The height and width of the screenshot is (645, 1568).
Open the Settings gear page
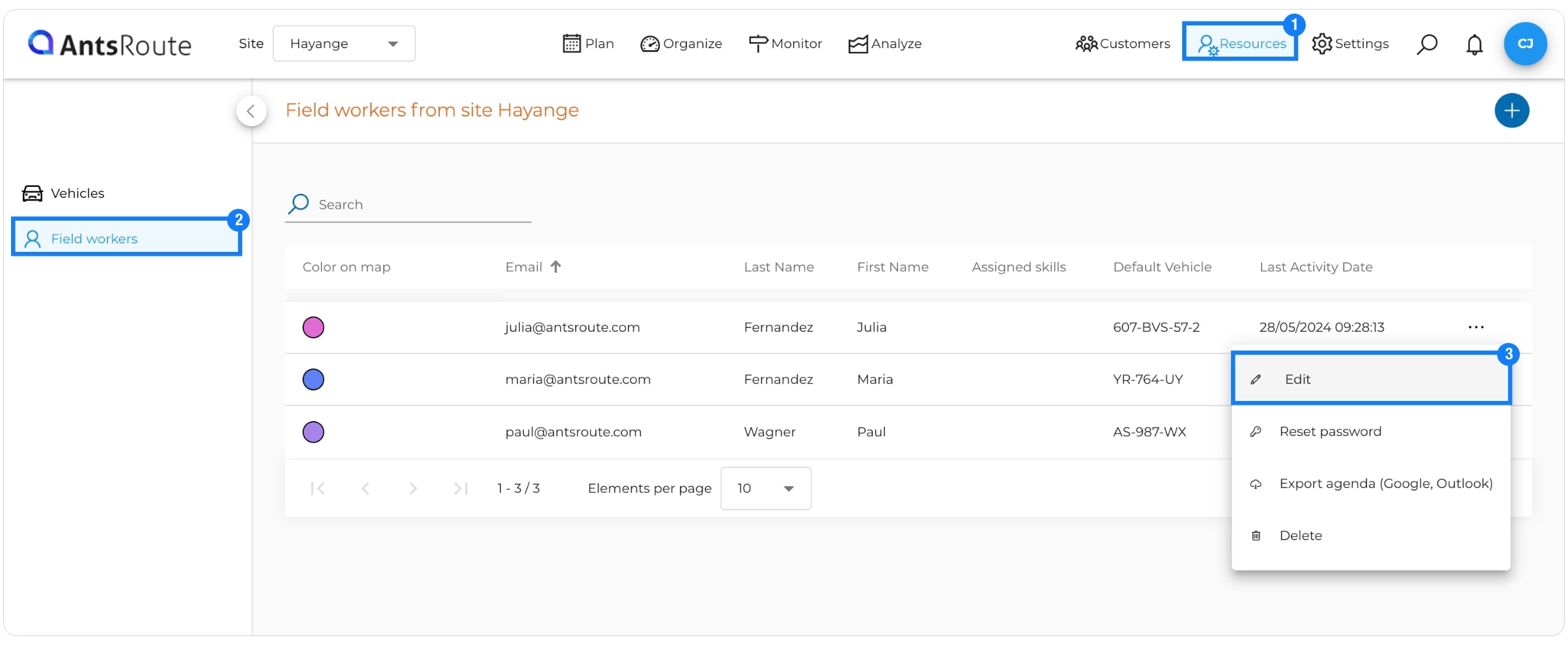coord(1350,44)
